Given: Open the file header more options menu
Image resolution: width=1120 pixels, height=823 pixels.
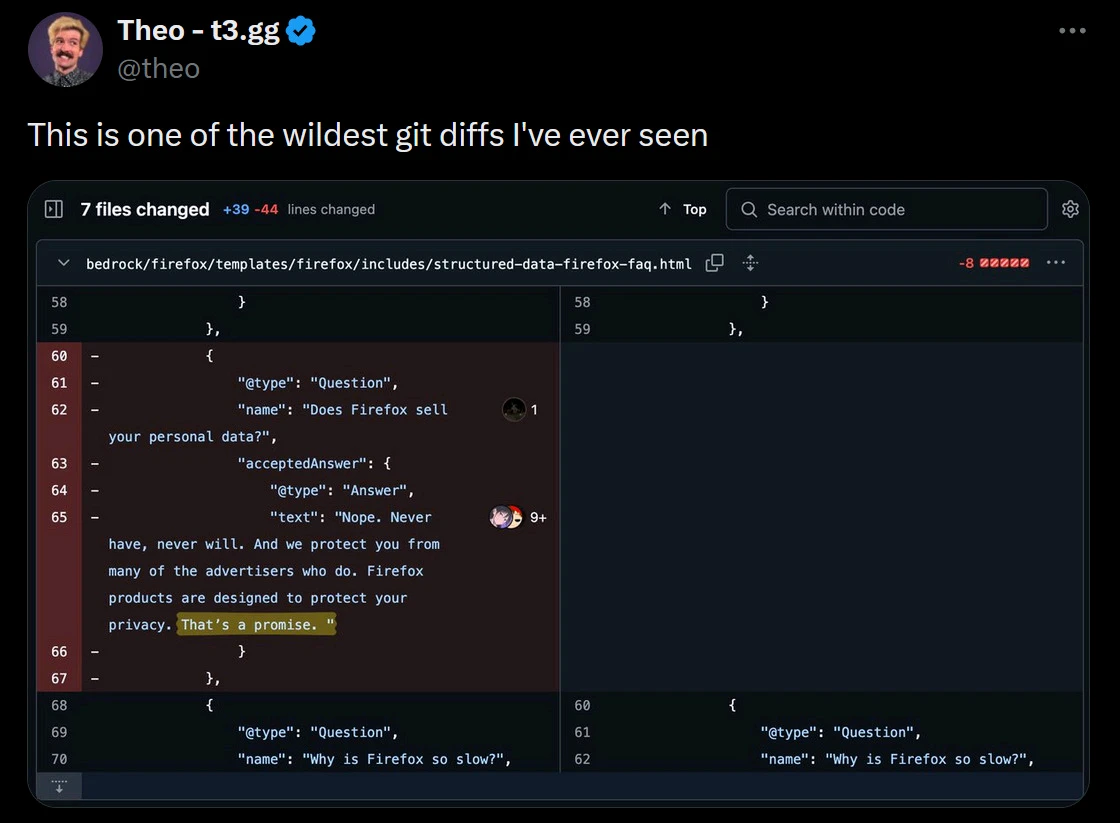Looking at the screenshot, I should (1056, 263).
